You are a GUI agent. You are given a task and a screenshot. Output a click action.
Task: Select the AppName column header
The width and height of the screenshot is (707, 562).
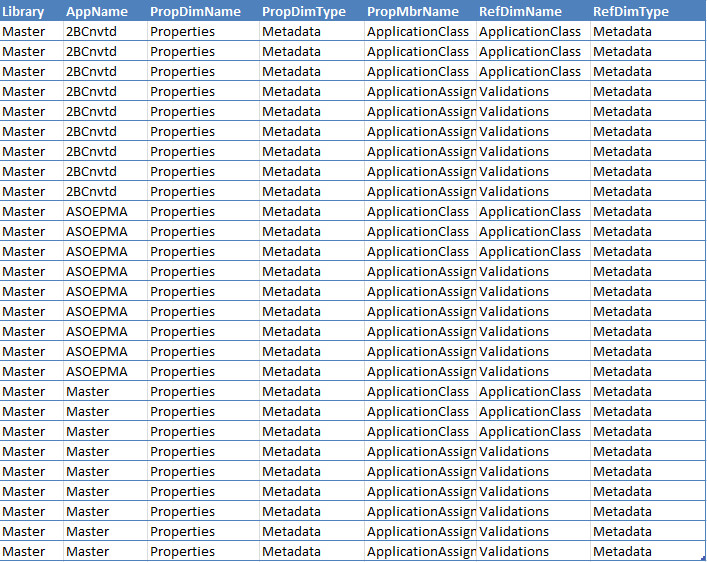point(105,11)
